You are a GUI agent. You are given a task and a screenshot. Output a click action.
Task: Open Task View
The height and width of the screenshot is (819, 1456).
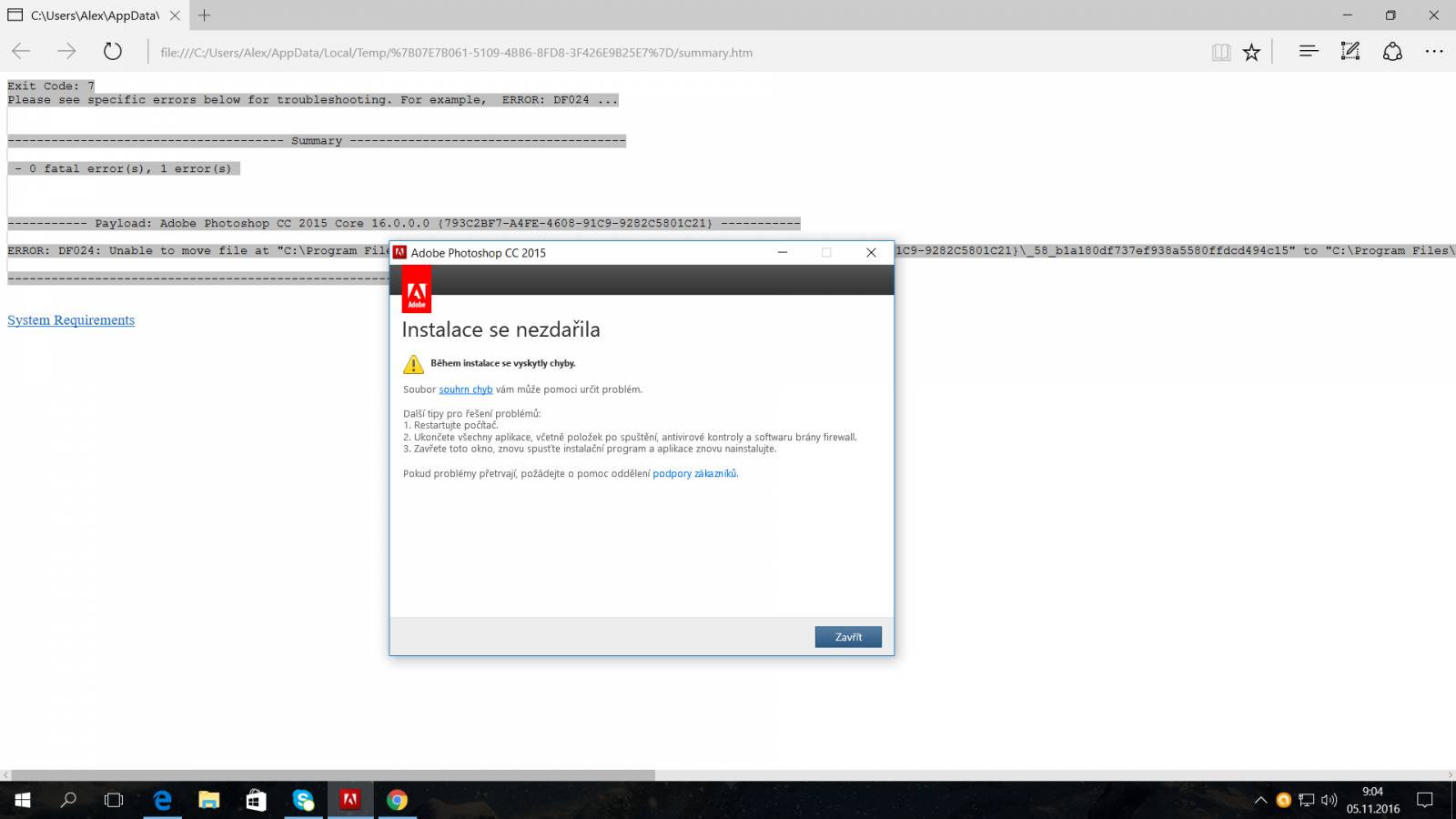click(114, 800)
